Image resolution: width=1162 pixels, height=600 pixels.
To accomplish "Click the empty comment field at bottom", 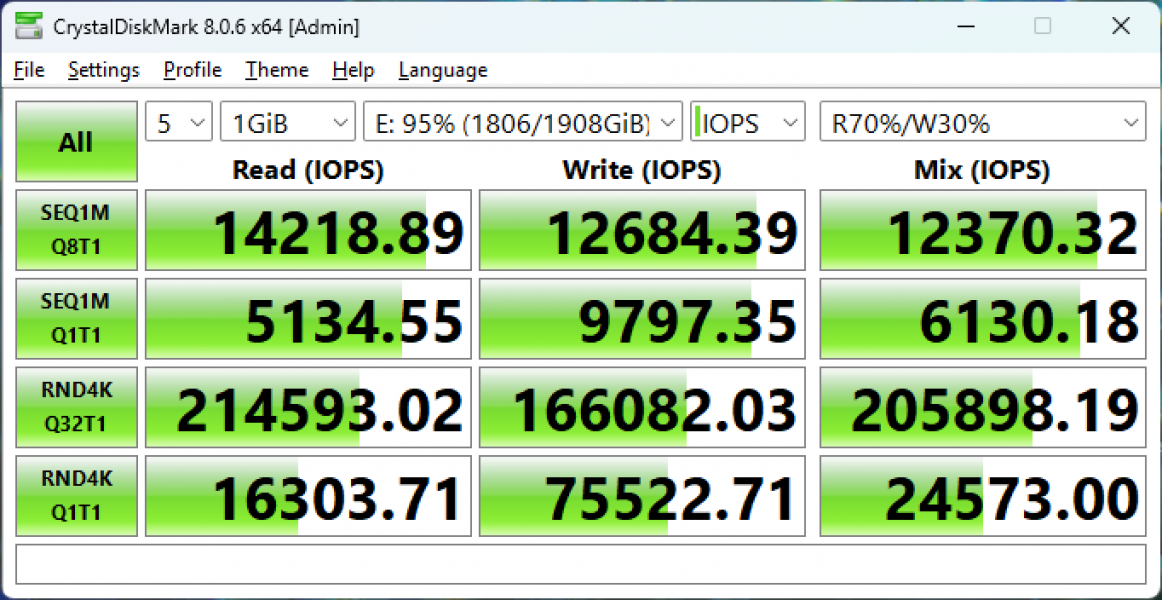I will coord(580,564).
